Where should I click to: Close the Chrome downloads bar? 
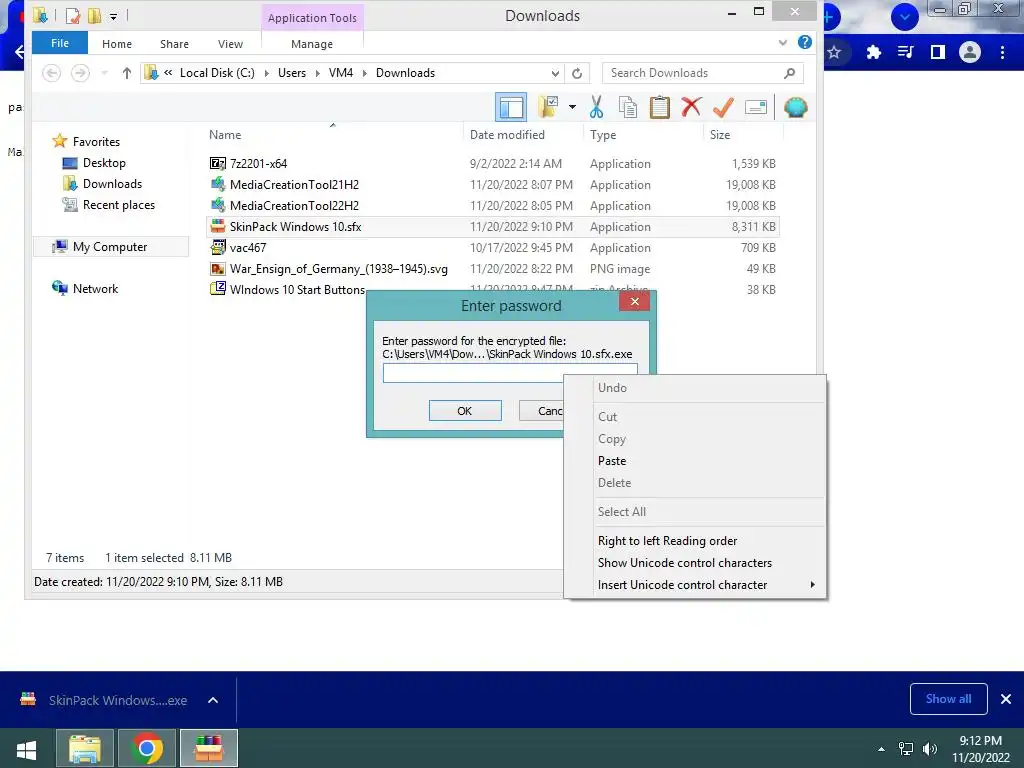(x=1006, y=699)
